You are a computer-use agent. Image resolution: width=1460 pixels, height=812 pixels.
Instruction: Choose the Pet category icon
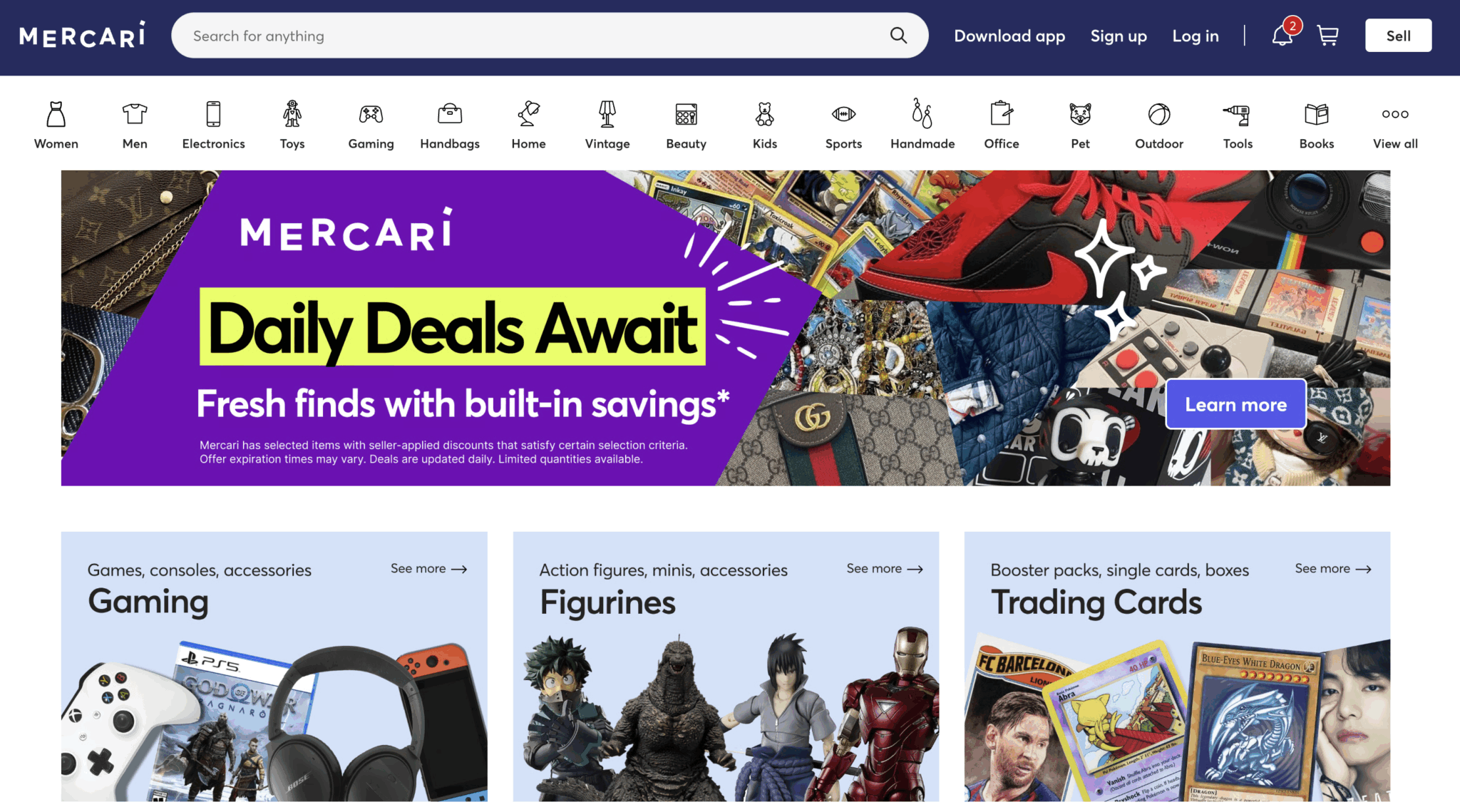1080,114
